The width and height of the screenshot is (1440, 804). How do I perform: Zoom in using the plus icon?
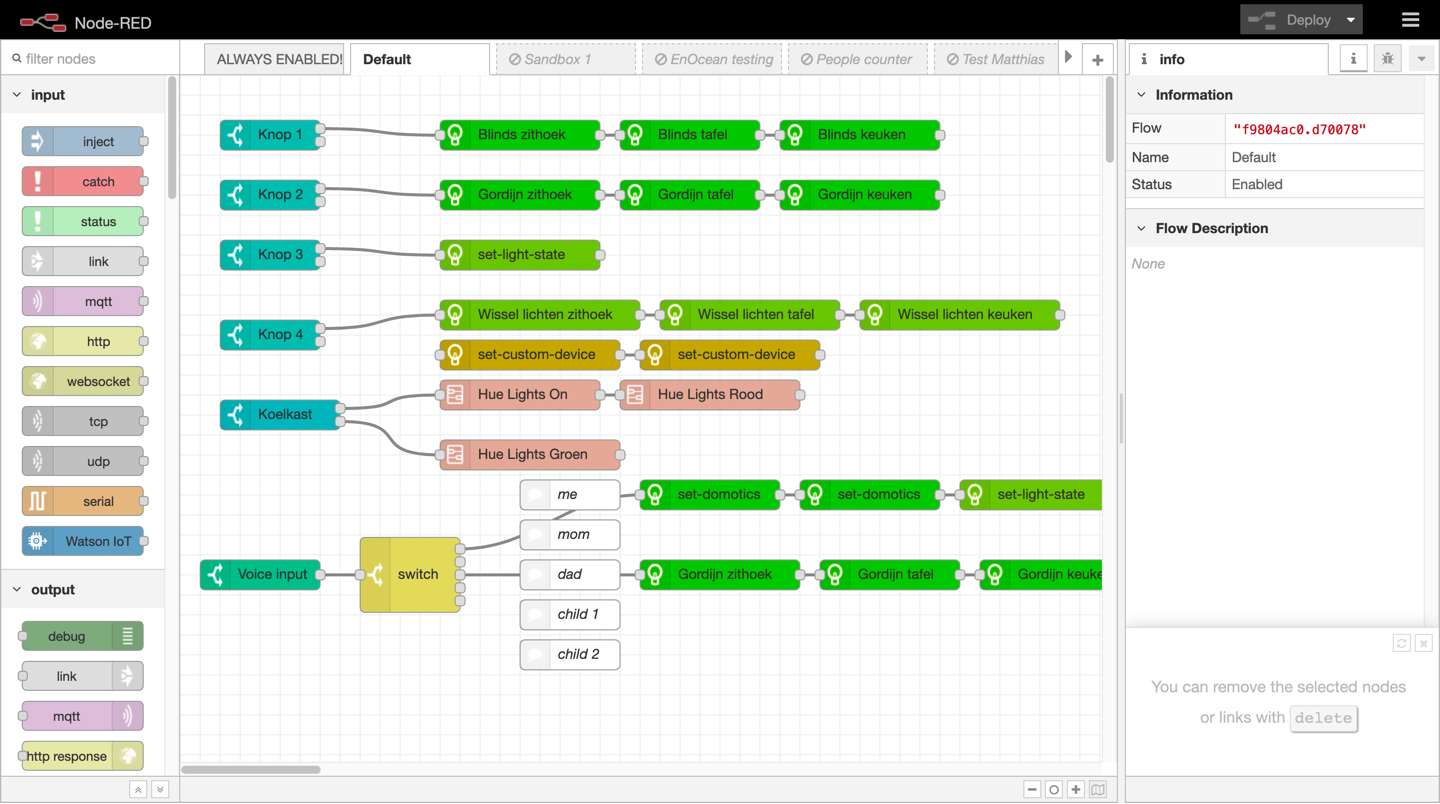[1076, 789]
